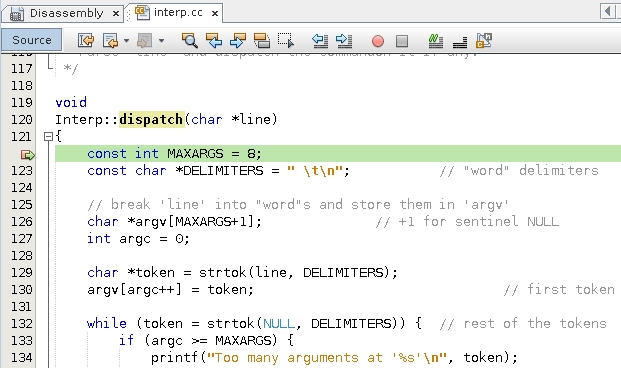Viewport: 621px width, 368px height.
Task: Click the Find Selection magnifier icon
Action: click(190, 40)
